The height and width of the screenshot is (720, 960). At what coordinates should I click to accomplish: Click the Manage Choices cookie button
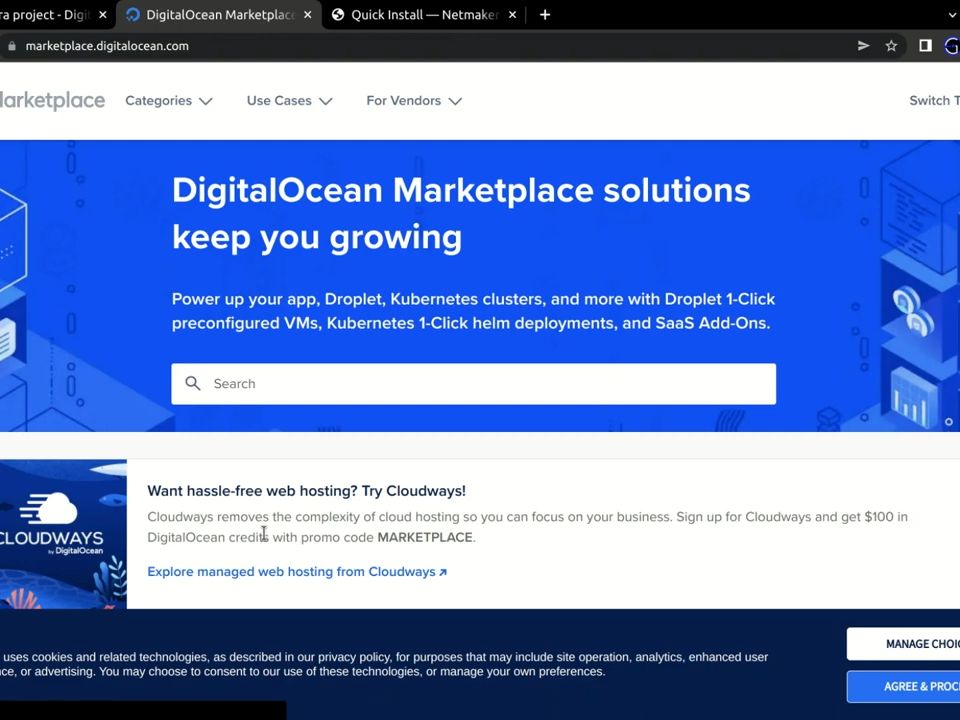(x=904, y=643)
